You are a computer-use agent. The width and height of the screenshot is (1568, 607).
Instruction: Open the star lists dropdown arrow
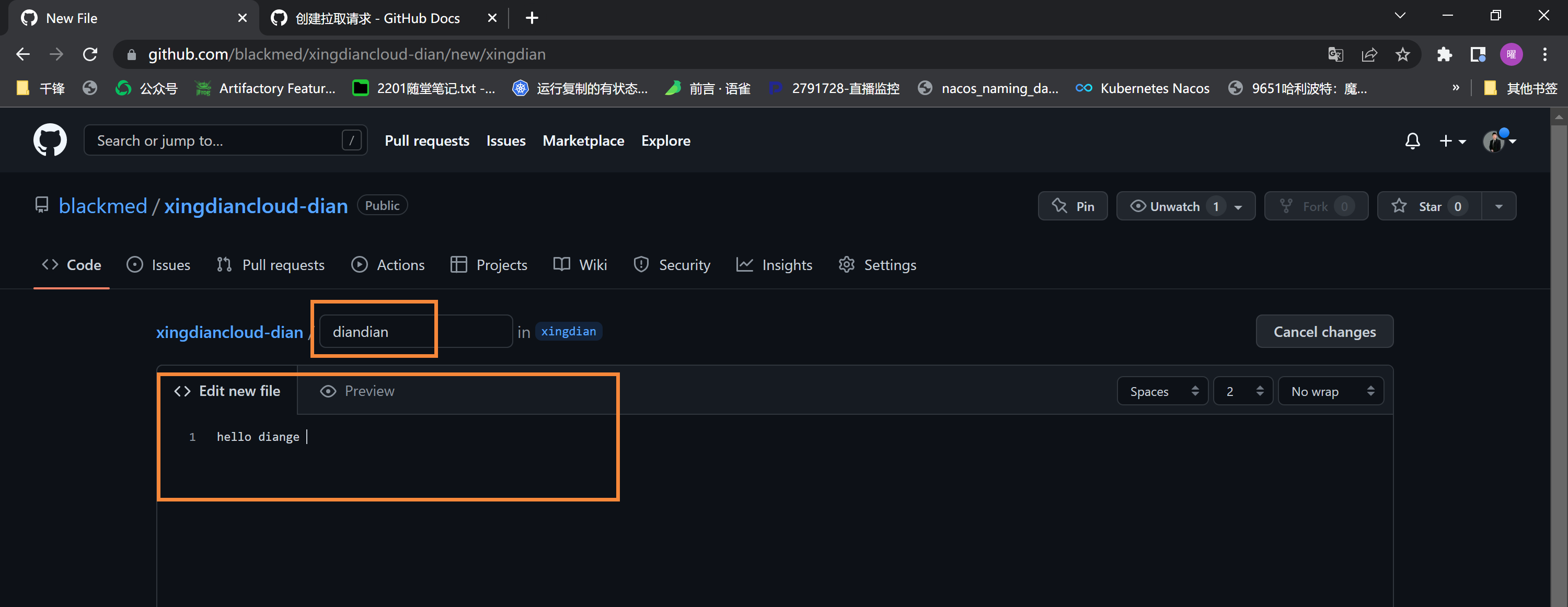pyautogui.click(x=1498, y=206)
